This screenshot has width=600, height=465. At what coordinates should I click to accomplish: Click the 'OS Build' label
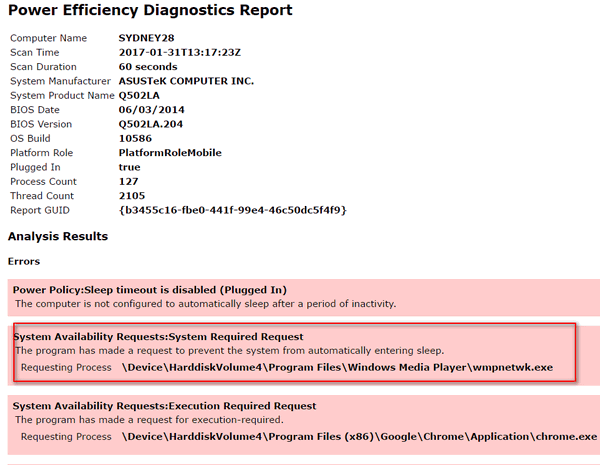(x=30, y=139)
